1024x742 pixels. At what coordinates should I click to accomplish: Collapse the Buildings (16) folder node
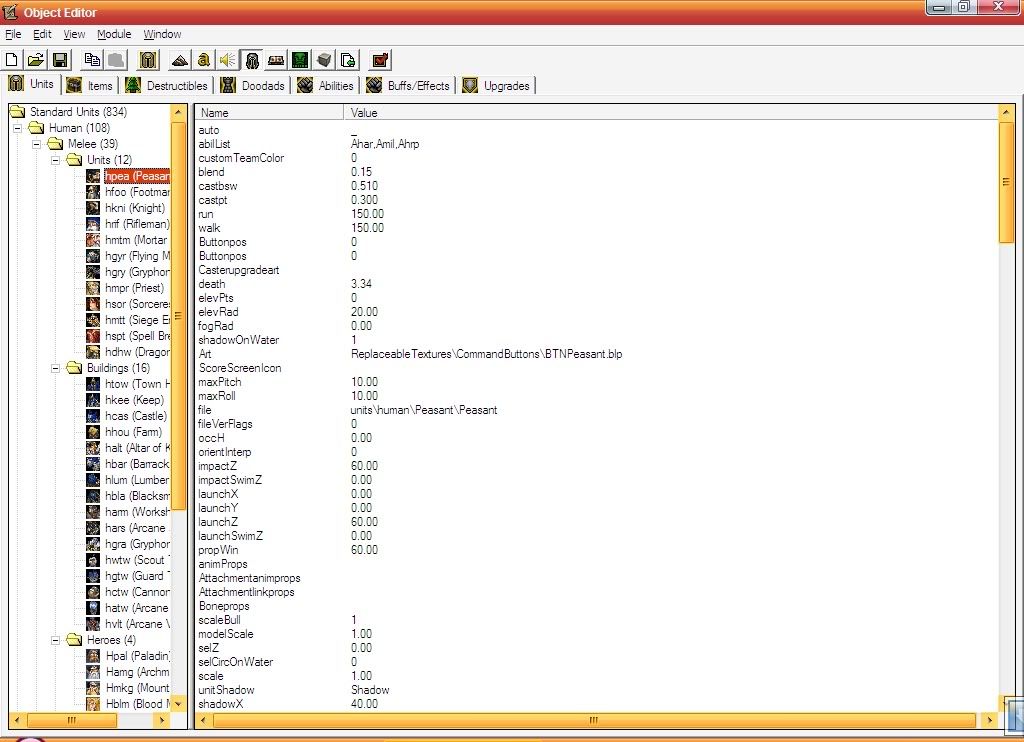(56, 368)
